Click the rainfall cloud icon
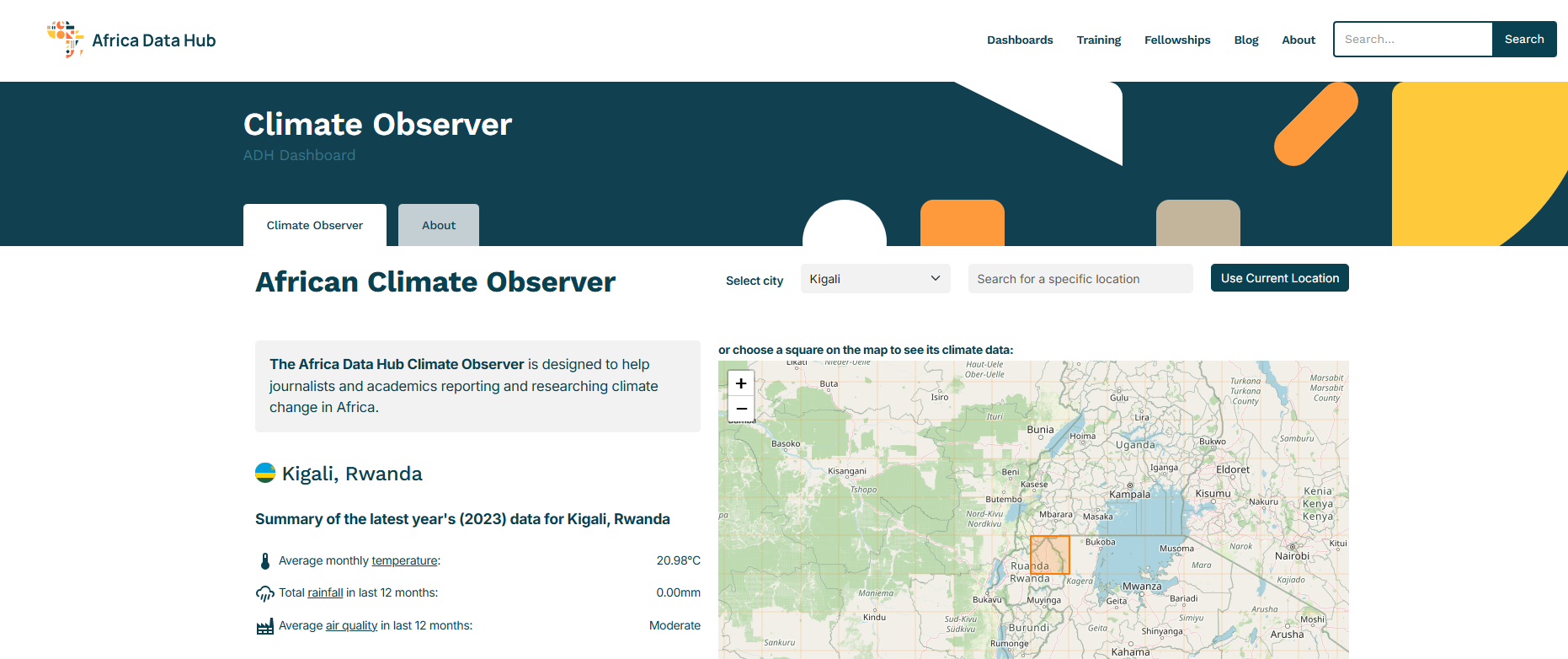The image size is (1568, 659). tap(265, 593)
